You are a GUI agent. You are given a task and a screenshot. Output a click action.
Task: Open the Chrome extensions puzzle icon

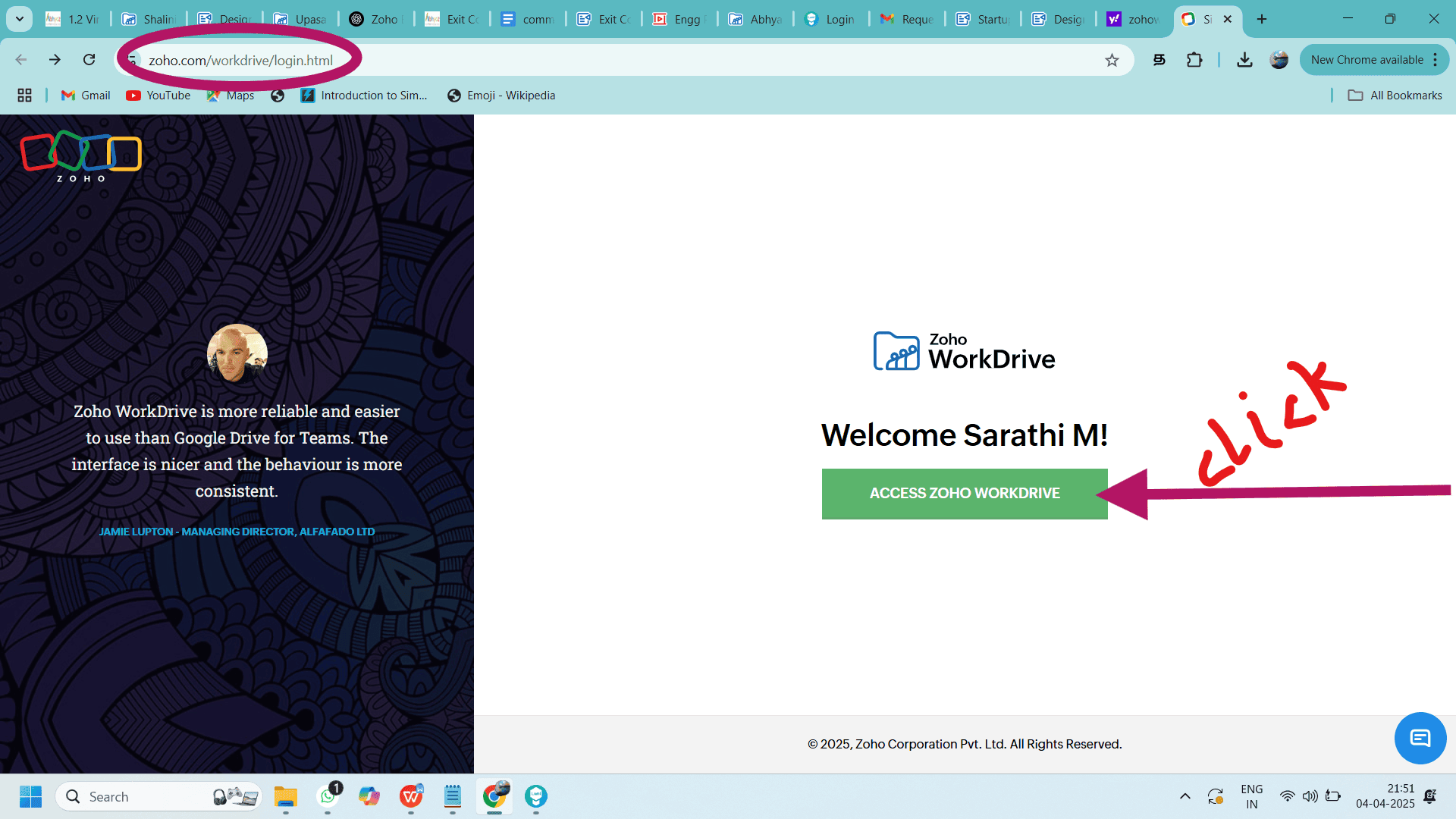point(1194,60)
